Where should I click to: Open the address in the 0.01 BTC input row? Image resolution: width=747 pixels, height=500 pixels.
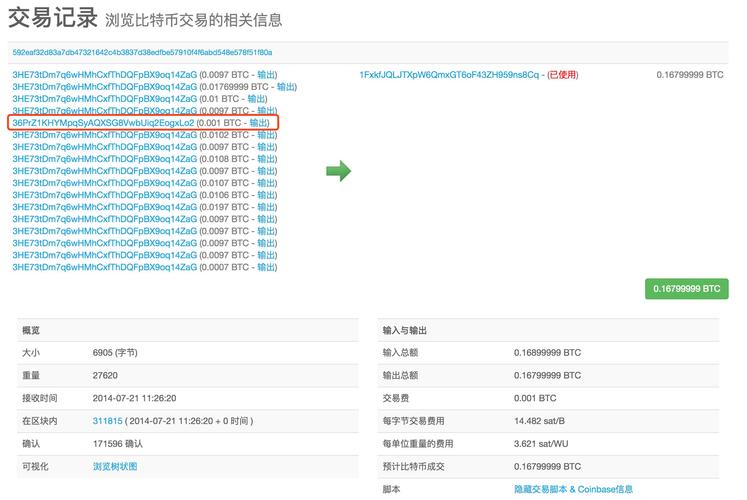click(104, 99)
